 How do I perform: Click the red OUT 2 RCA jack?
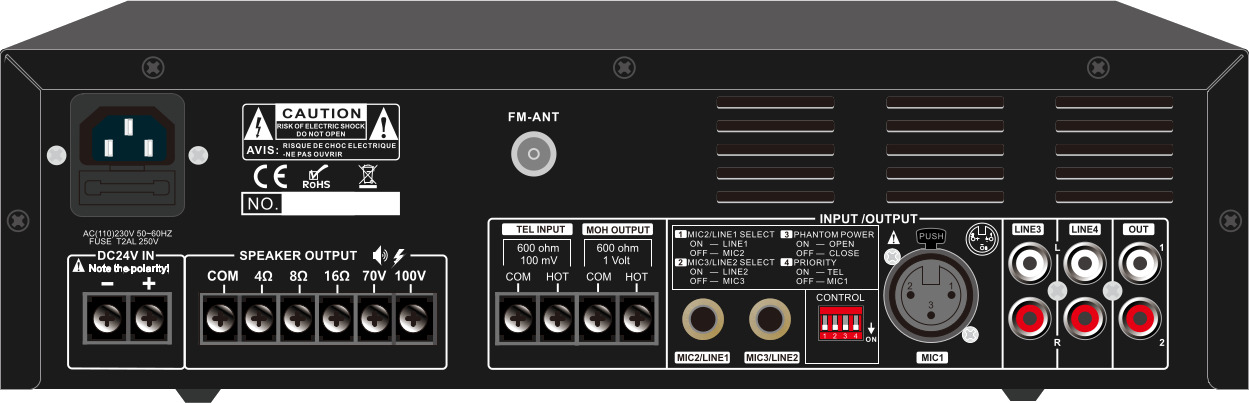1140,320
